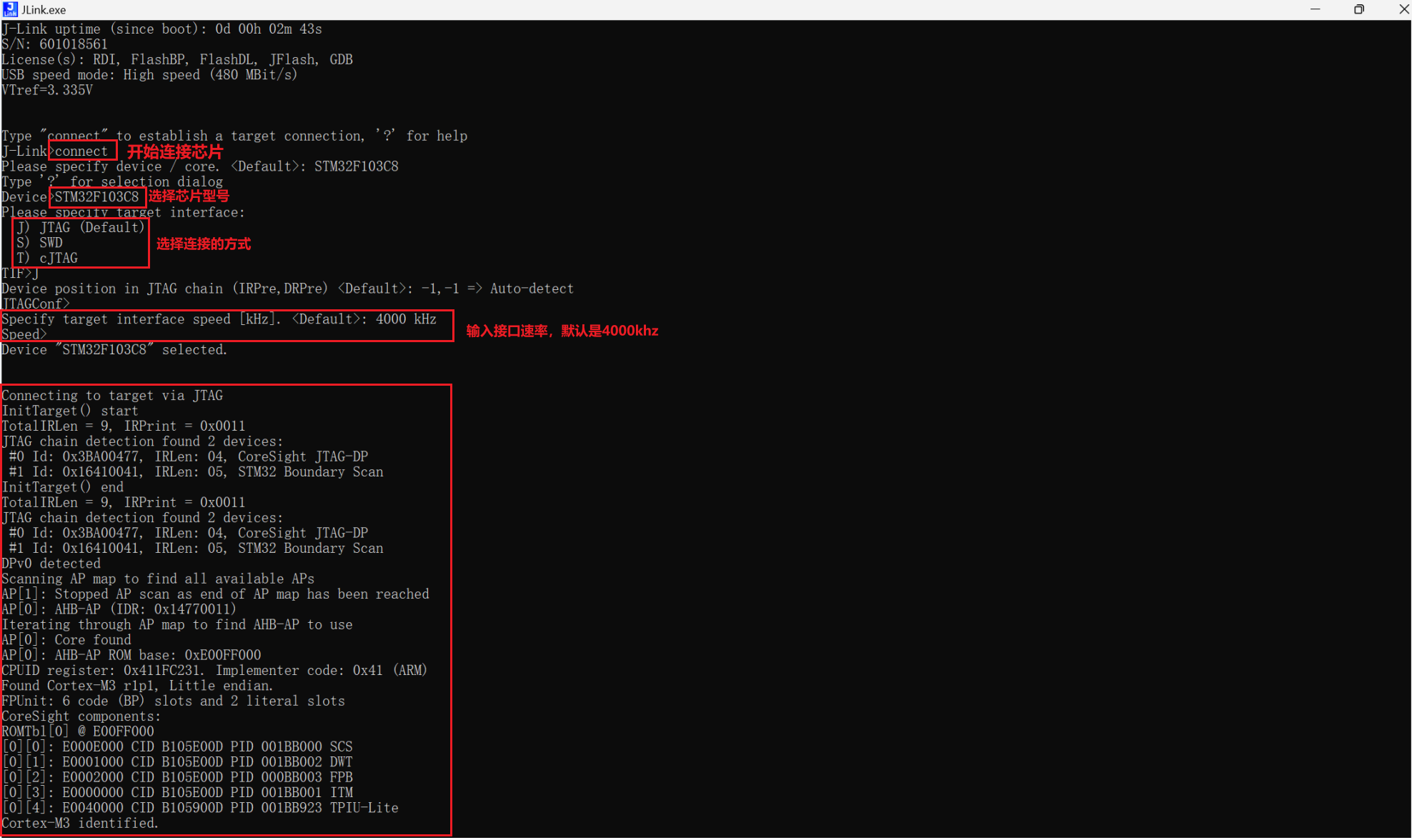
Task: Select the S) SWD interface option
Action: click(40, 243)
